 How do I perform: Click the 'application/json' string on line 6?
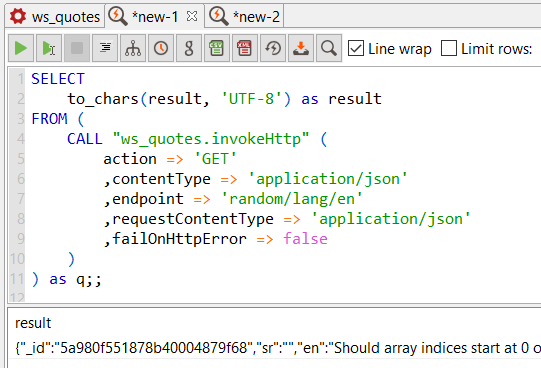coord(328,179)
